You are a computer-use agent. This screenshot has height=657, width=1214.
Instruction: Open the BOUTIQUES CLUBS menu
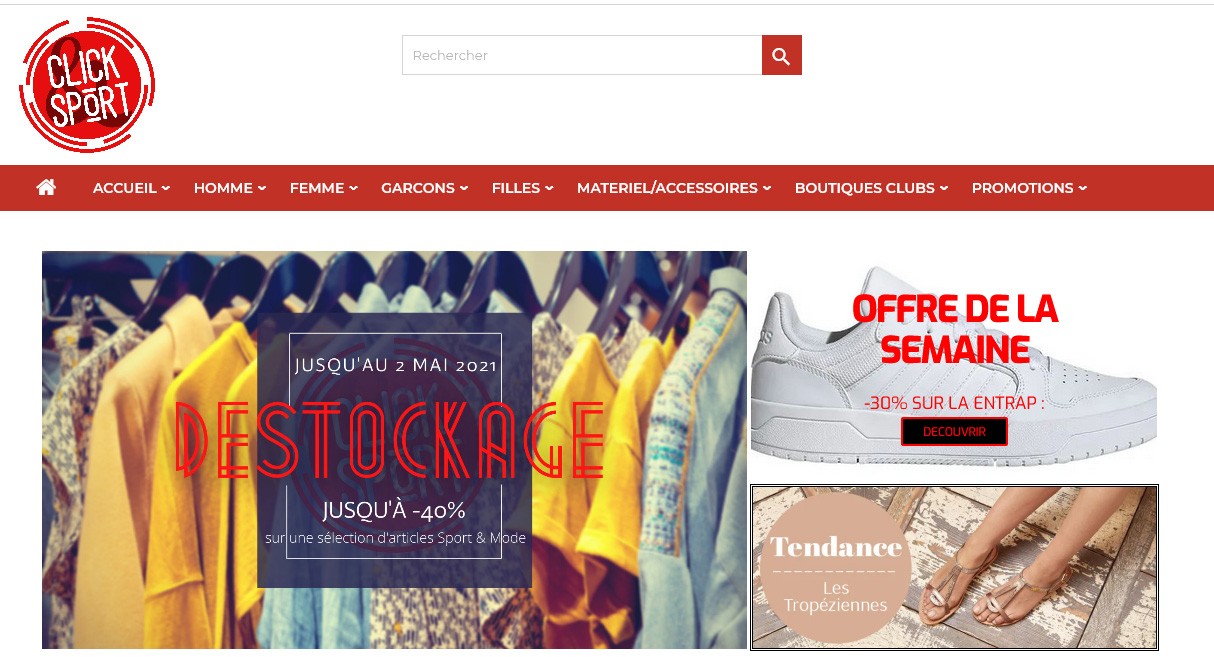point(871,188)
